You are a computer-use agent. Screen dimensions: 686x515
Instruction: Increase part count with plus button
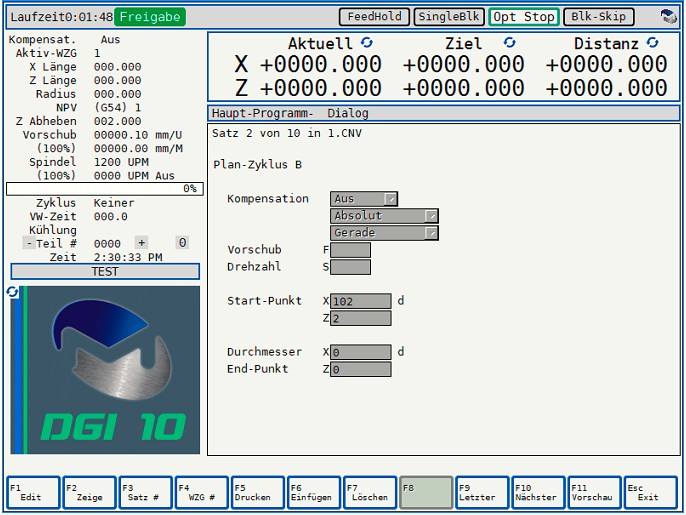[x=141, y=243]
